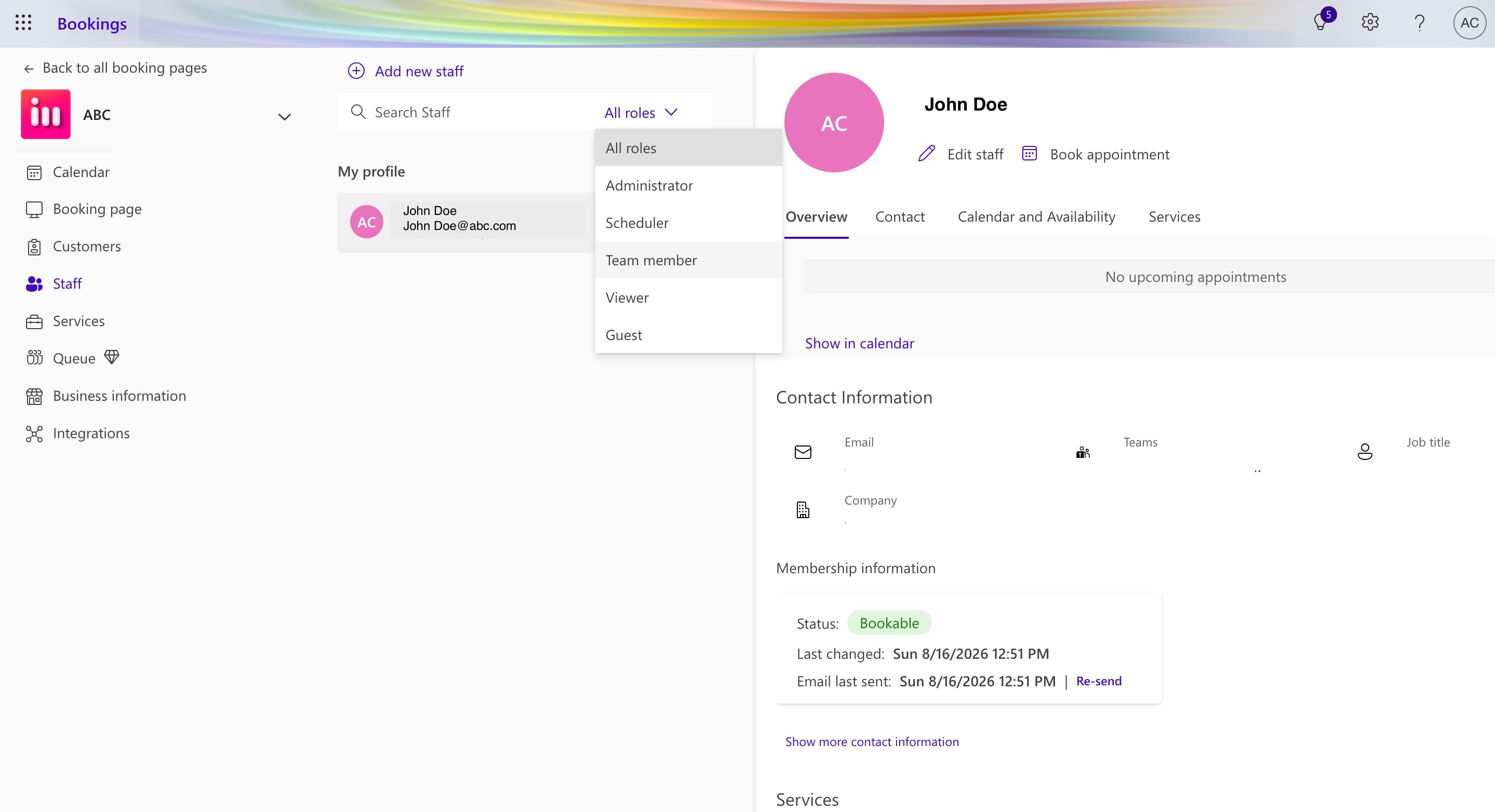Click the Book appointment calendar icon

click(x=1029, y=154)
